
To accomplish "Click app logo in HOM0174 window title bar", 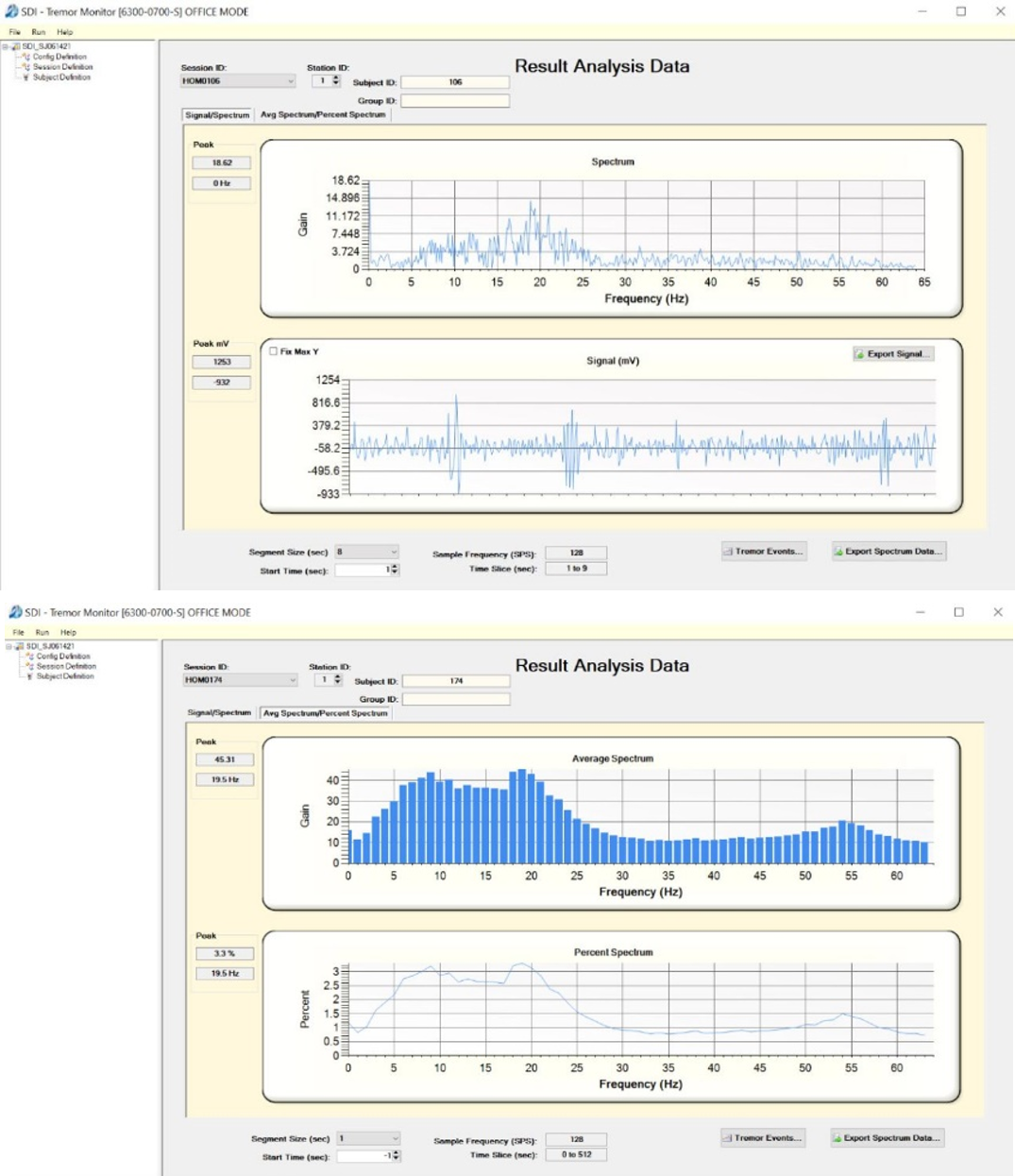I will [x=15, y=612].
